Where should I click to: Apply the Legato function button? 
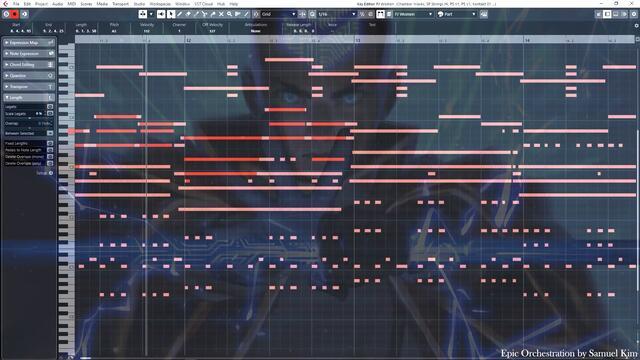[50, 107]
